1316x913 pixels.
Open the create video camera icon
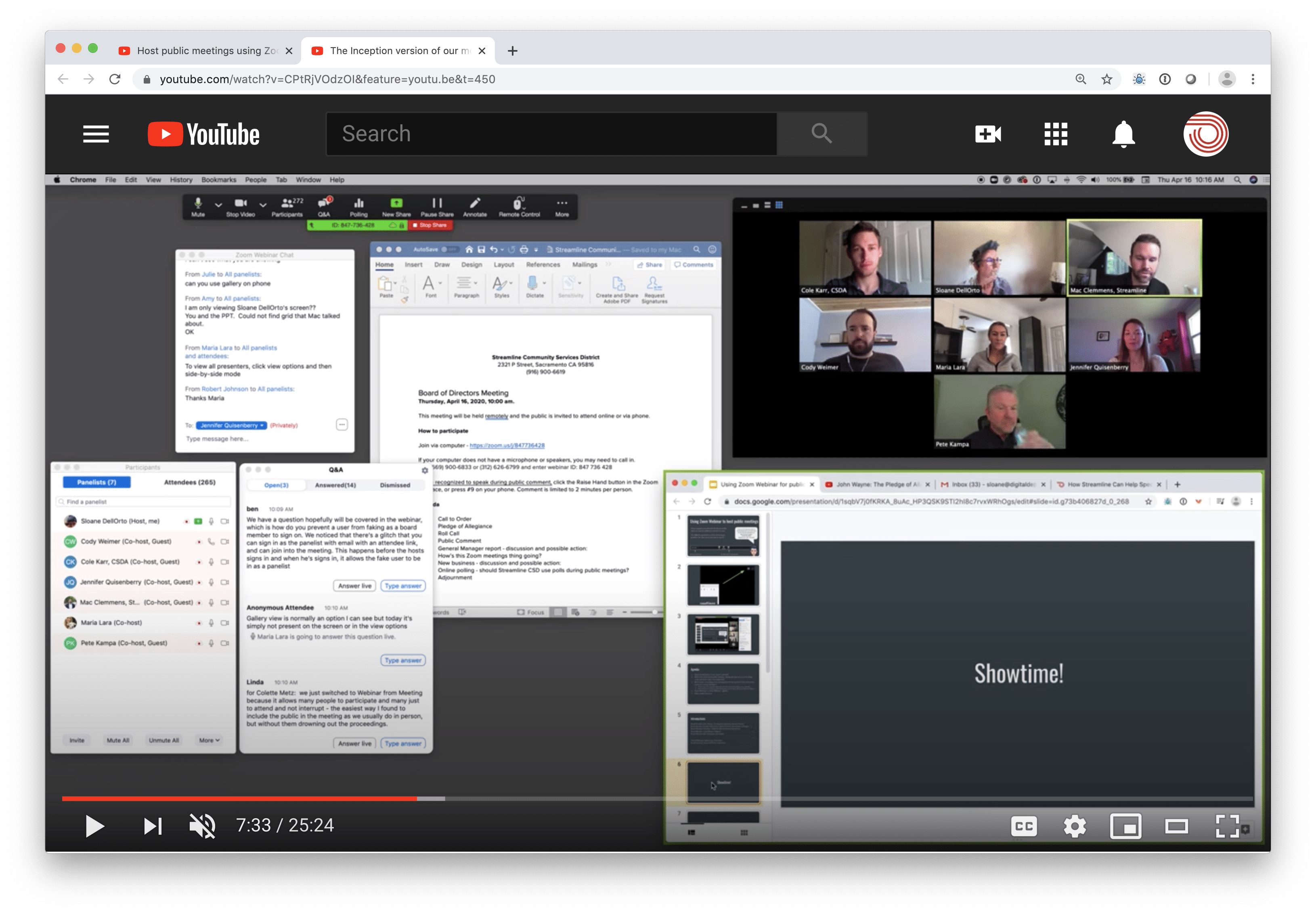tap(987, 134)
